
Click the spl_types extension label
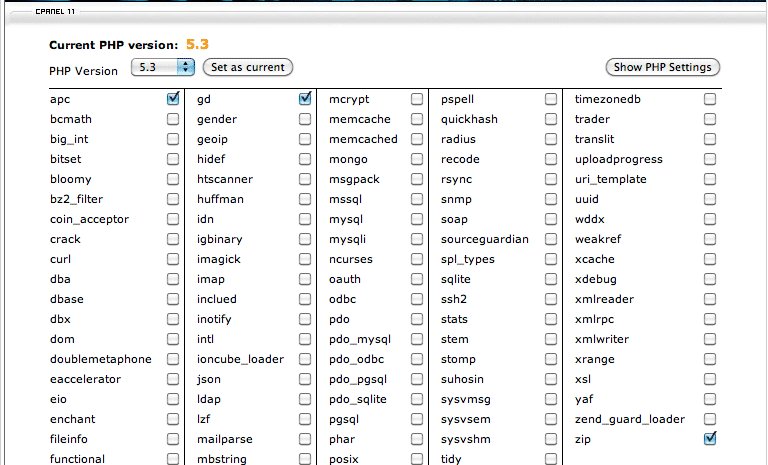[468, 259]
